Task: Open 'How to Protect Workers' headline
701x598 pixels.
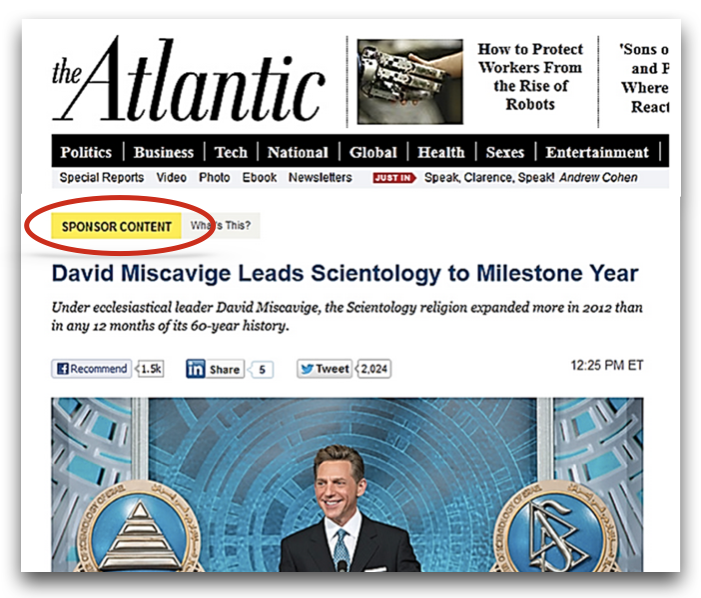Action: 530,76
